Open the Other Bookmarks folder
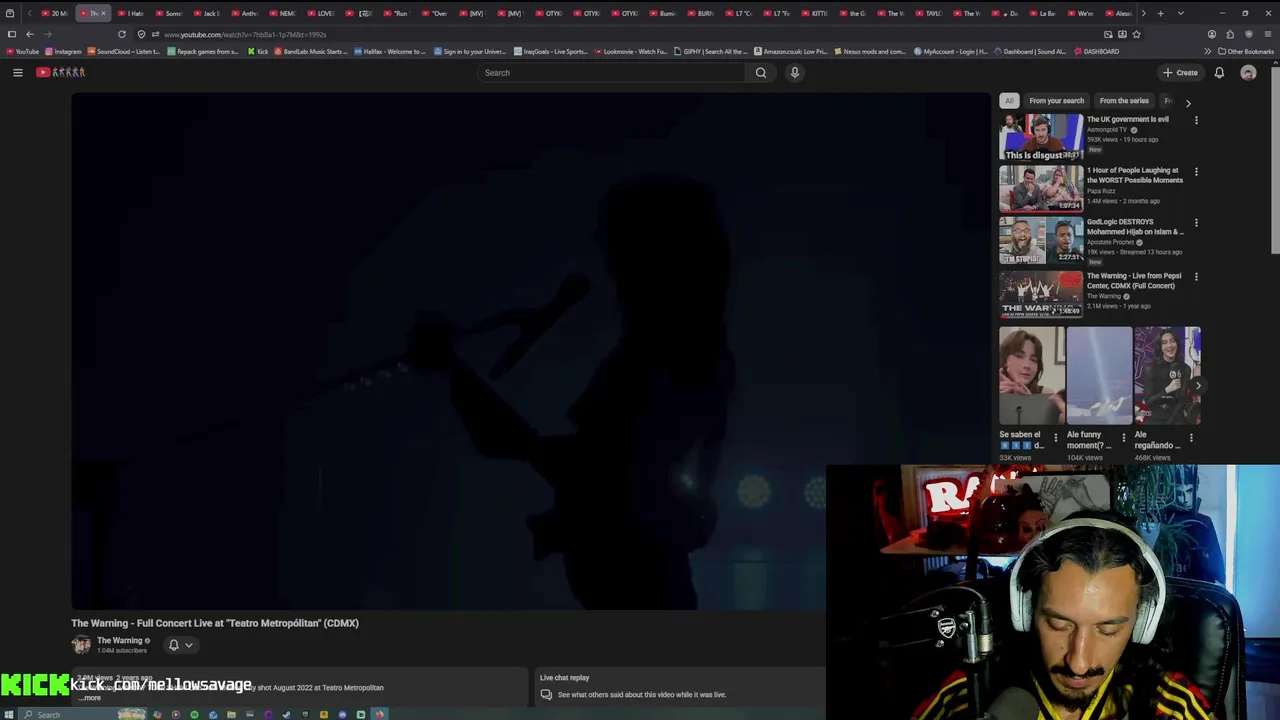Screen dimensions: 1280x720 (x=1245, y=51)
